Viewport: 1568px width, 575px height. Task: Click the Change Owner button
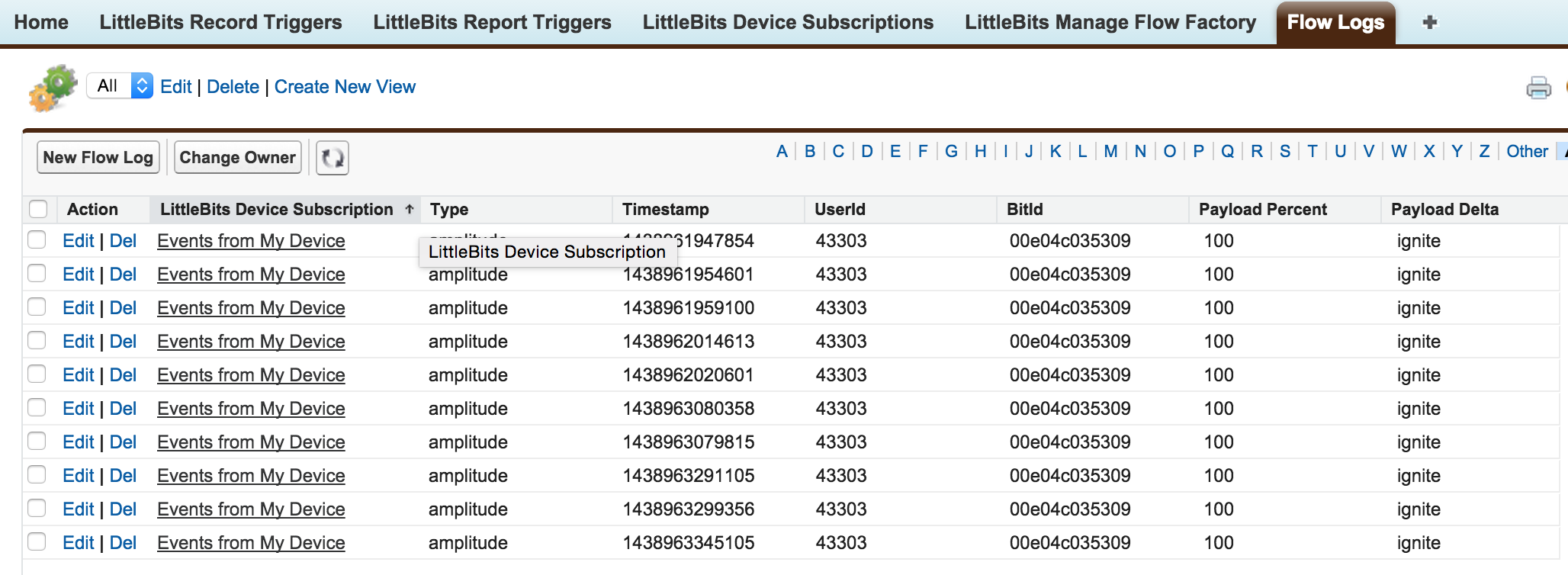237,158
